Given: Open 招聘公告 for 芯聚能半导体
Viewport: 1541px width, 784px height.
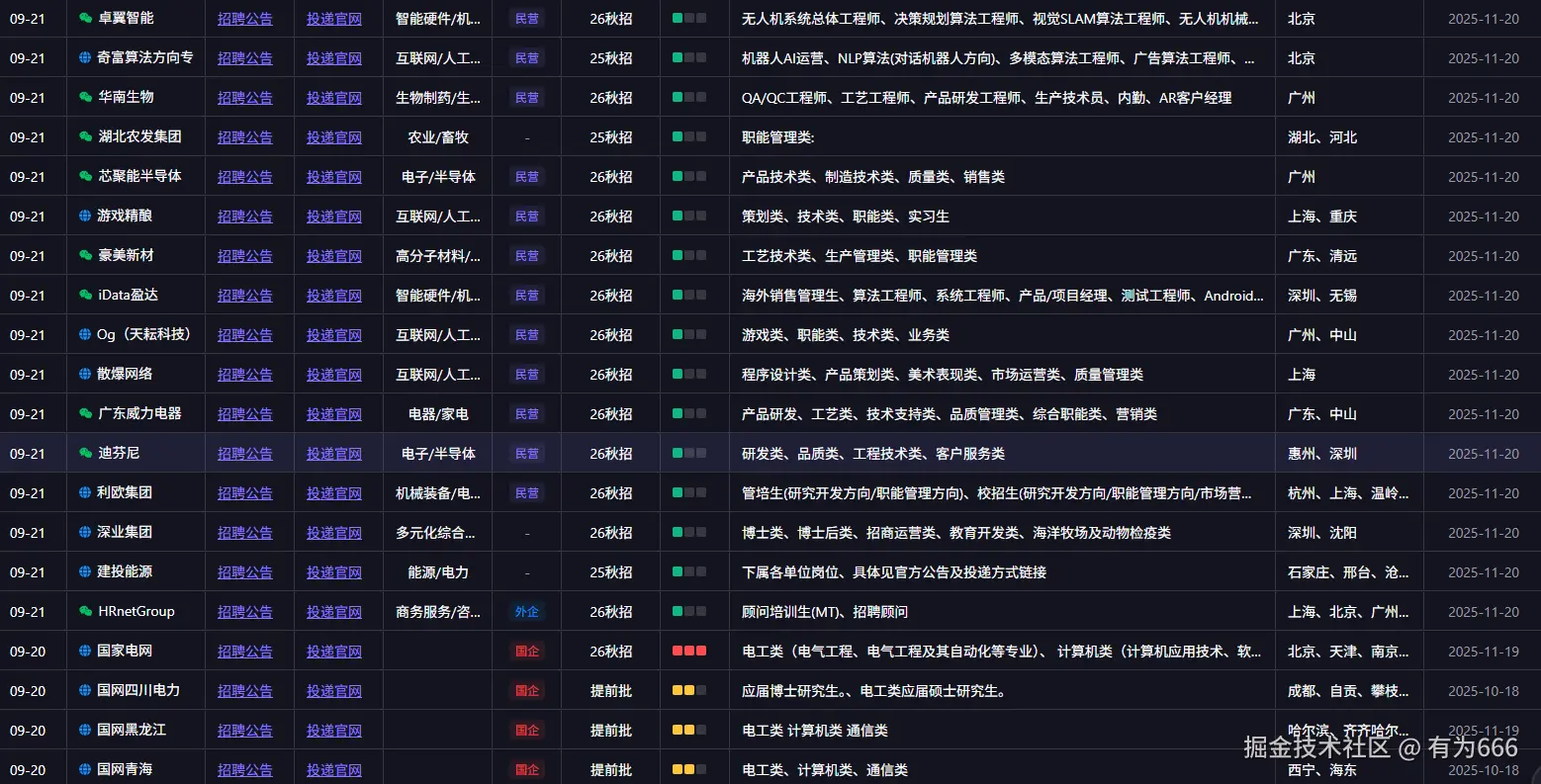Looking at the screenshot, I should (245, 177).
